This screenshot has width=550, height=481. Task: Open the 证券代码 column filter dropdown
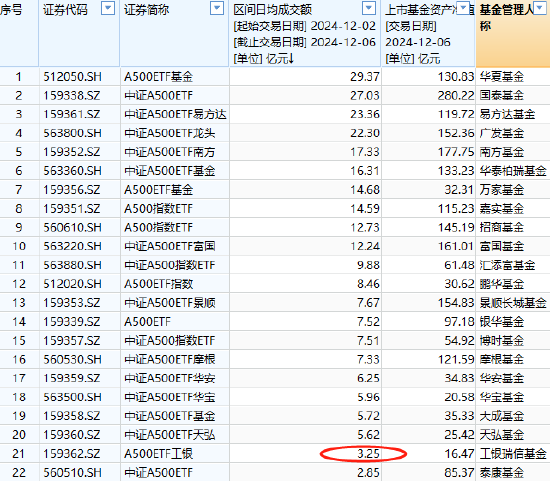pyautogui.click(x=108, y=8)
